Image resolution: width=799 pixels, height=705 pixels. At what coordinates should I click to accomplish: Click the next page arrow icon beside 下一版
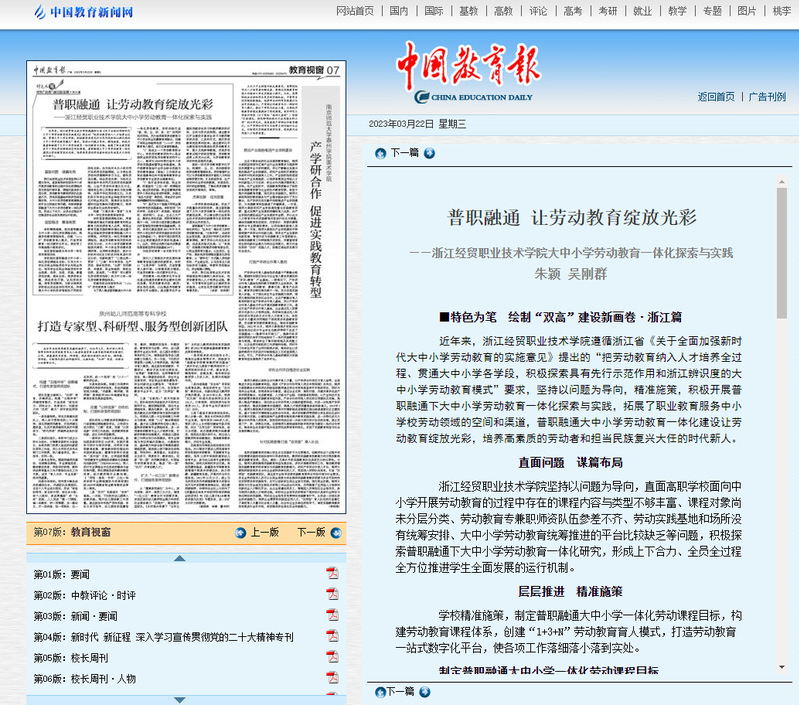[335, 532]
